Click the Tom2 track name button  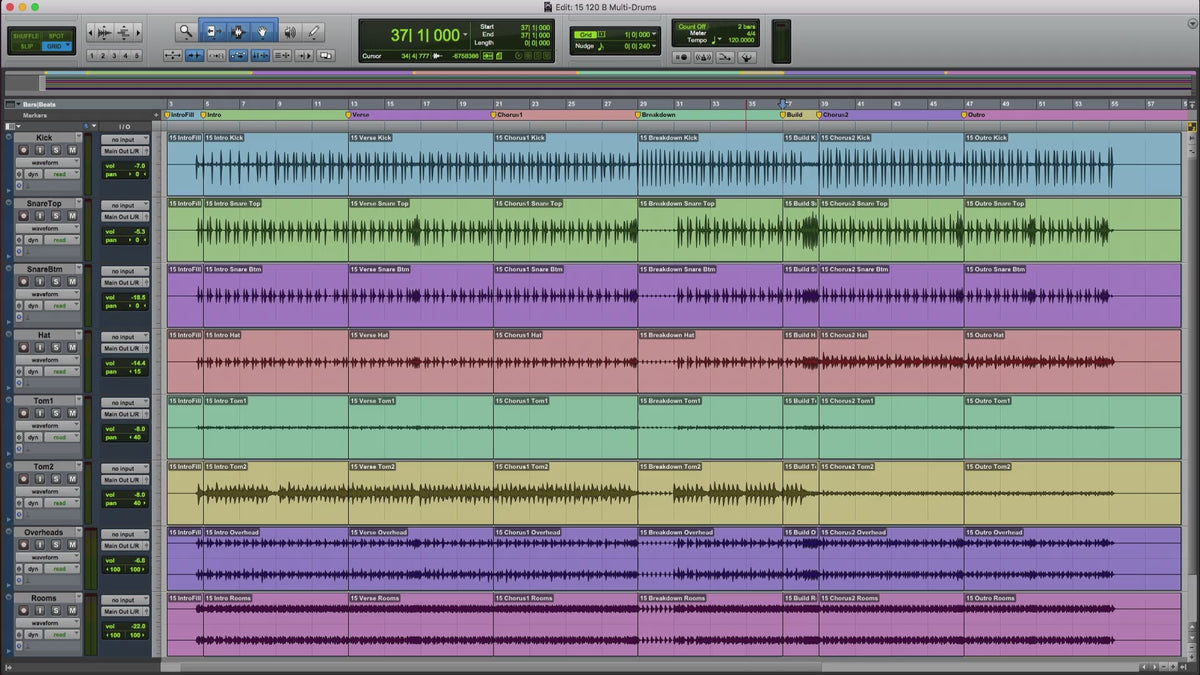(44, 467)
